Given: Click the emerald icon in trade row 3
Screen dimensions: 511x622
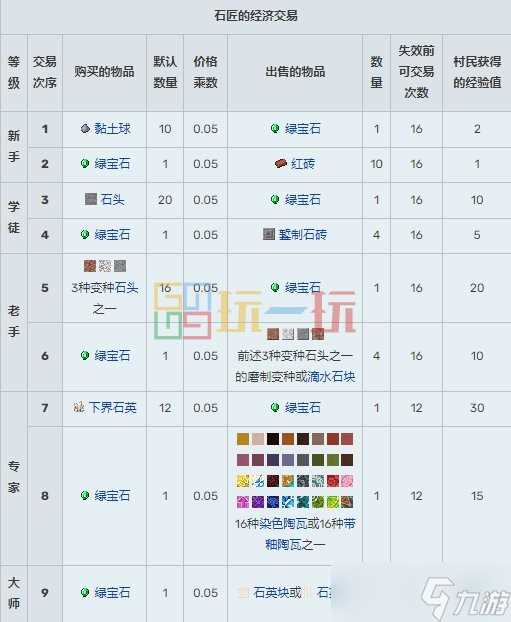Looking at the screenshot, I should click(x=275, y=199).
